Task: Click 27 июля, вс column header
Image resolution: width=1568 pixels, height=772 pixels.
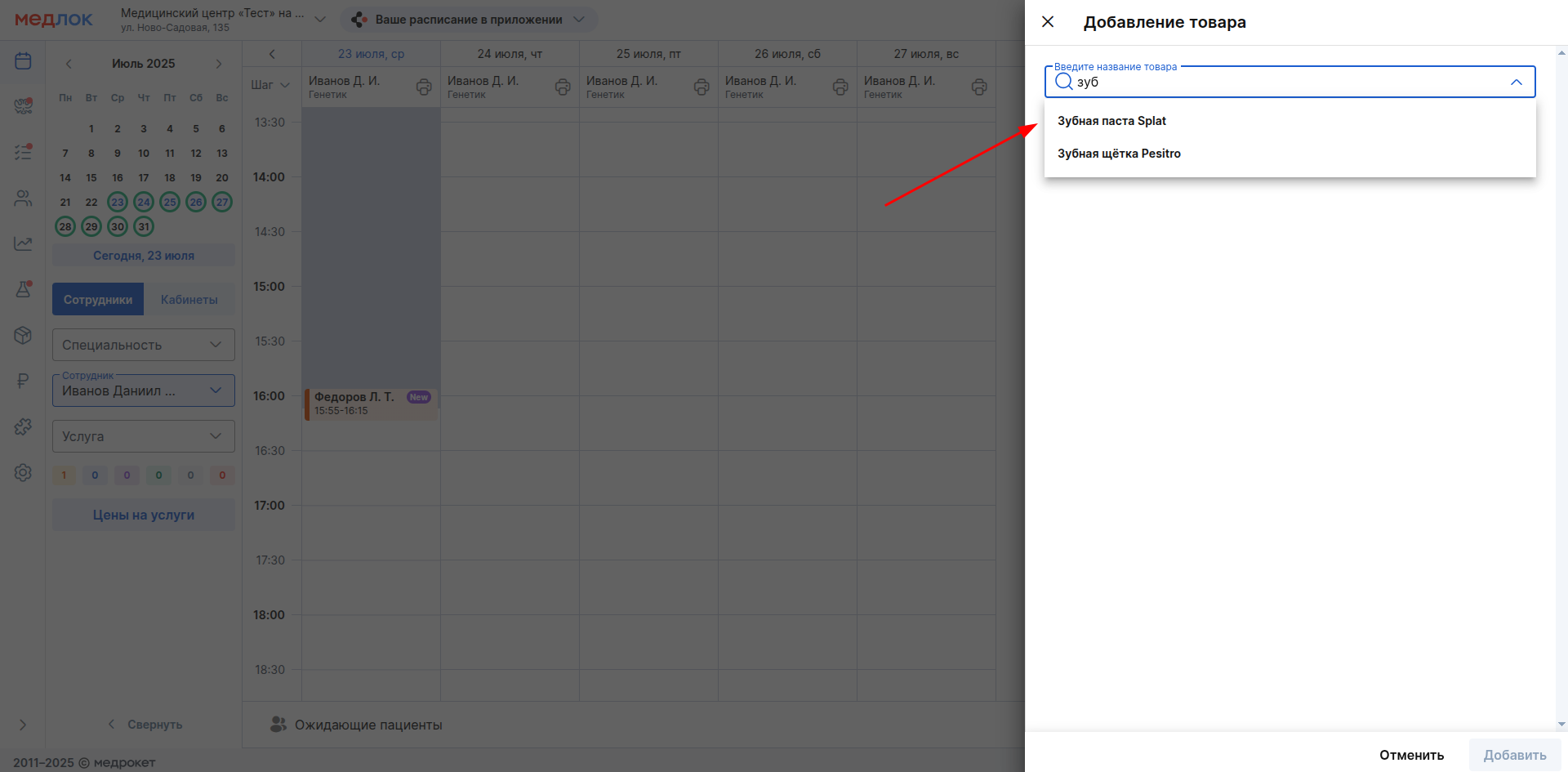Action: point(926,54)
